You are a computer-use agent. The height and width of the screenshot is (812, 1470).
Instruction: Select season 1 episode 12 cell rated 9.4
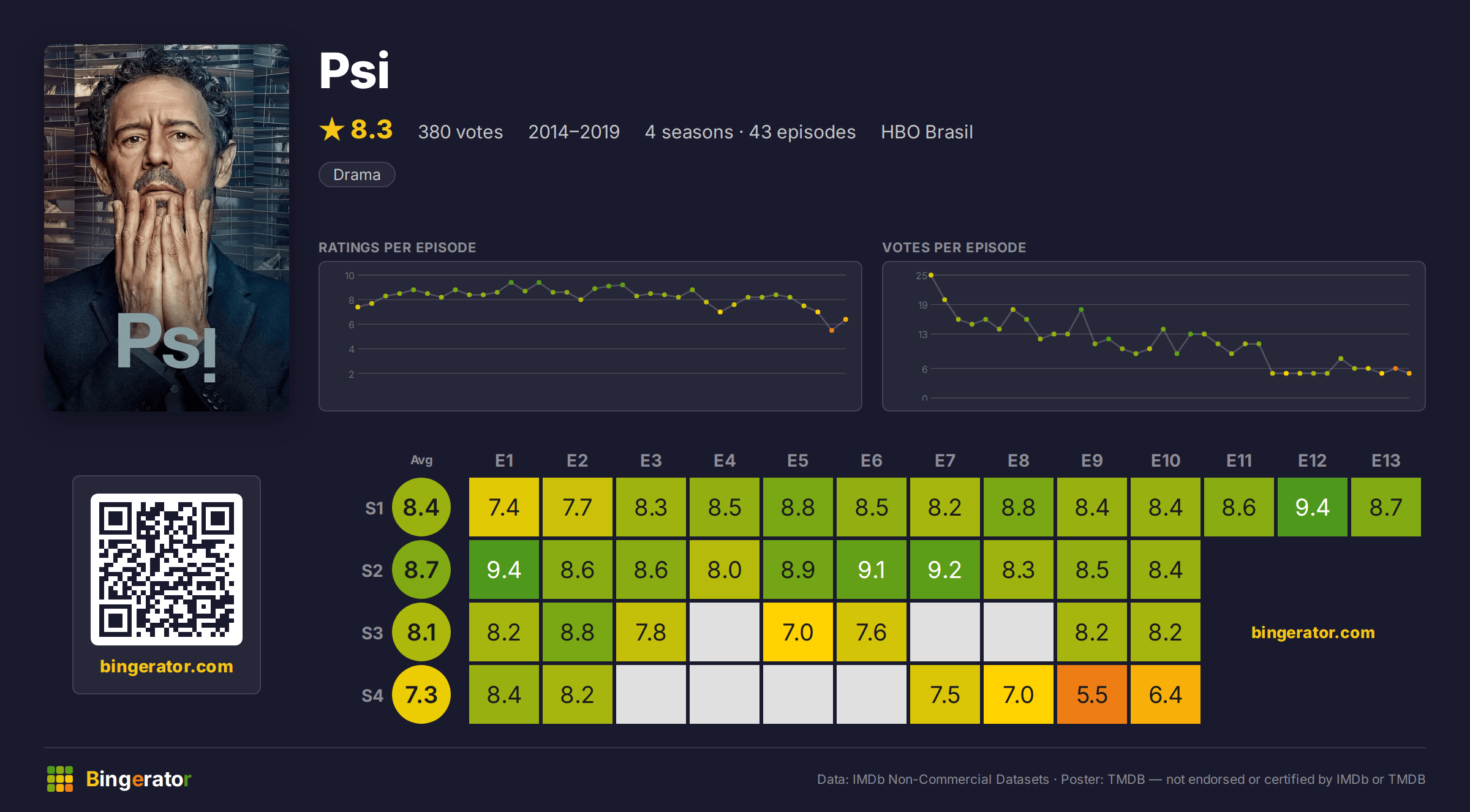click(x=1313, y=507)
